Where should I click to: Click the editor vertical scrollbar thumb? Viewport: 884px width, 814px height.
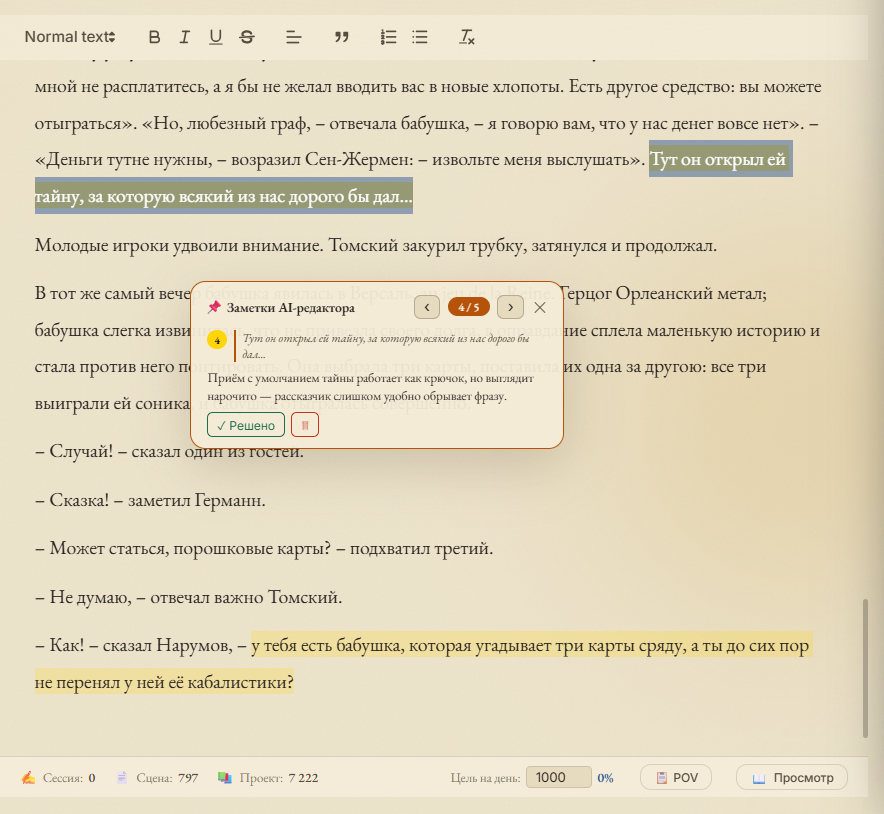click(x=865, y=668)
